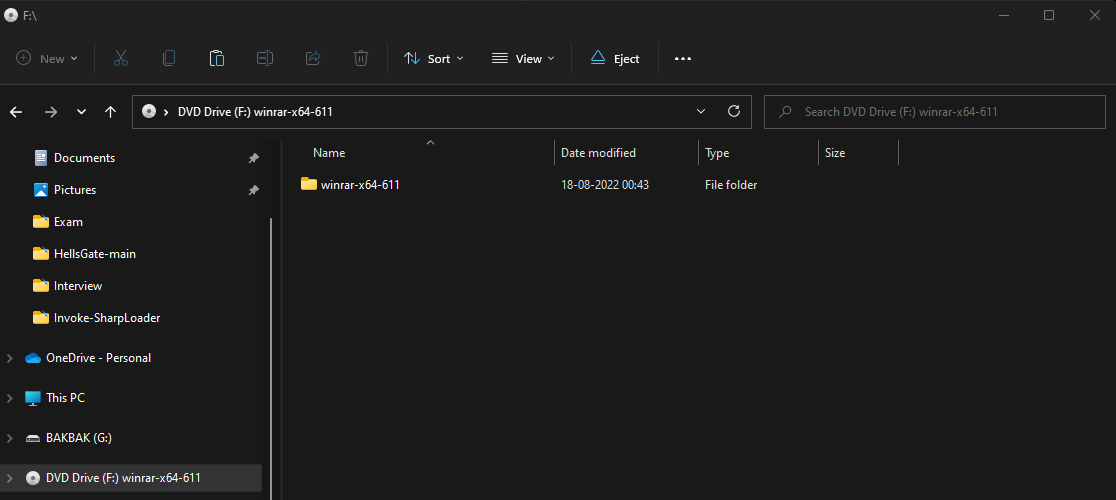Go up one folder level
The height and width of the screenshot is (500, 1116).
pos(110,112)
